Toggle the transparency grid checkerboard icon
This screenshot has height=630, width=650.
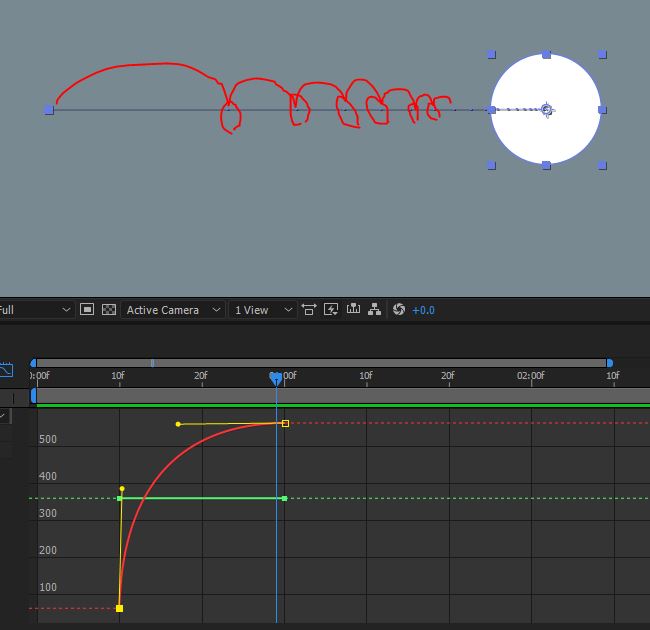[x=109, y=309]
